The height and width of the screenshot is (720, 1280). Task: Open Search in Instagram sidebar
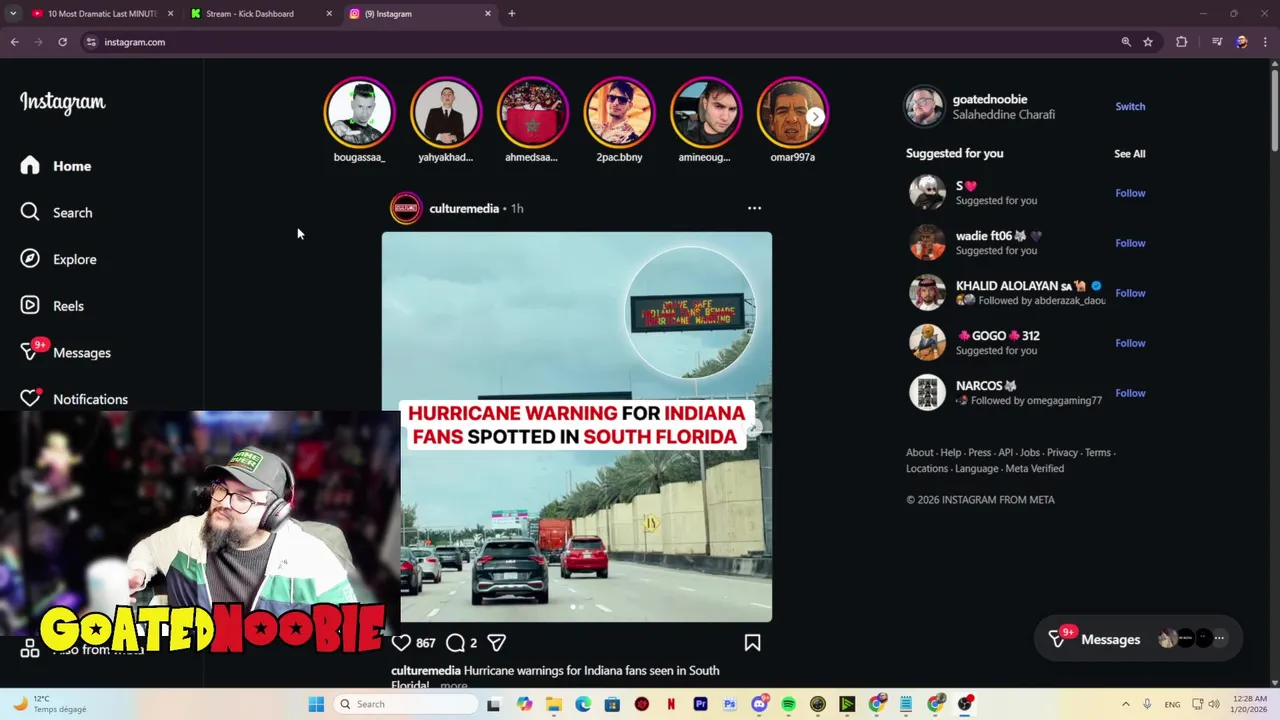click(56, 212)
